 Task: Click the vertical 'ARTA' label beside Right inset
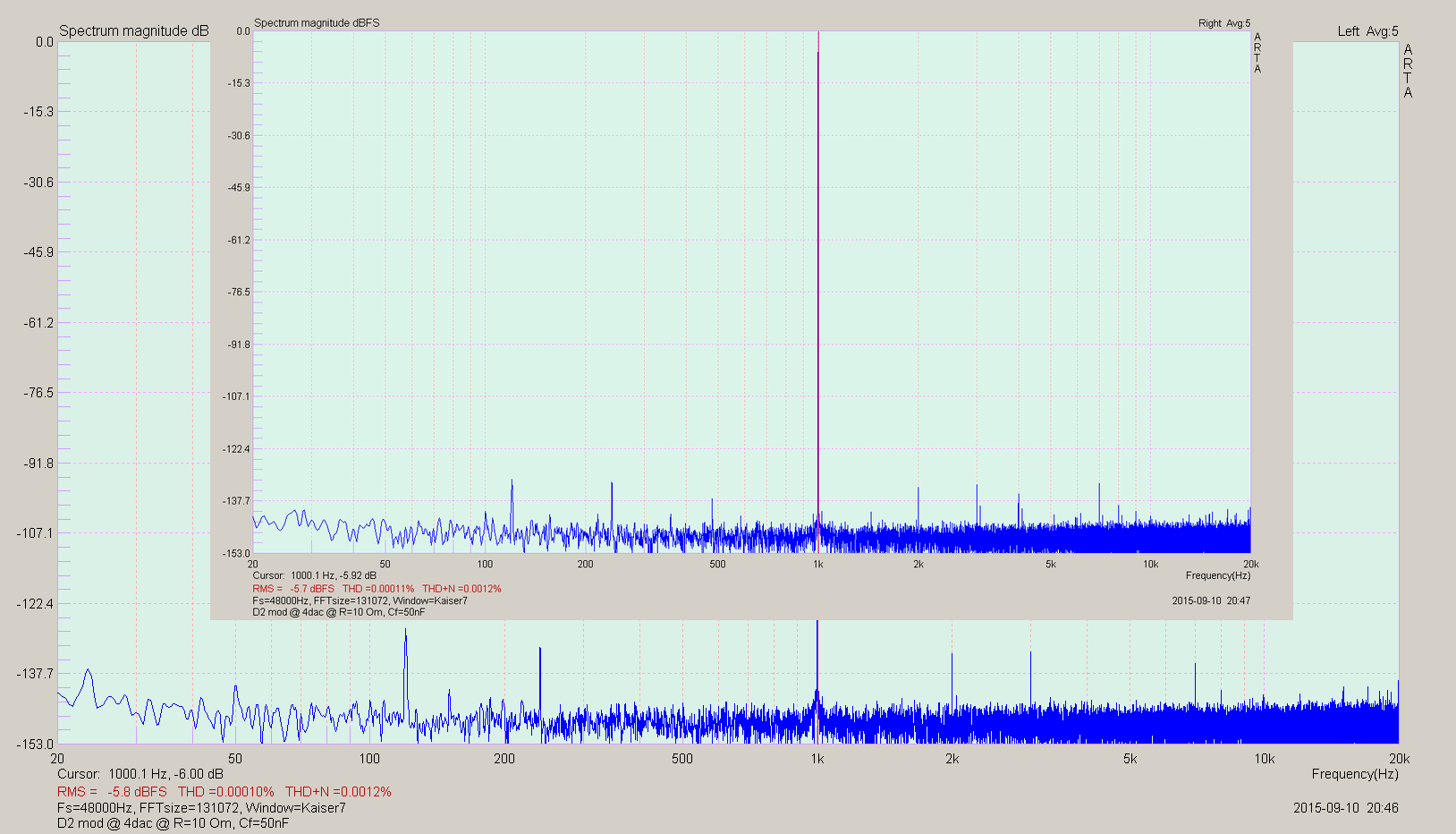click(x=1257, y=53)
